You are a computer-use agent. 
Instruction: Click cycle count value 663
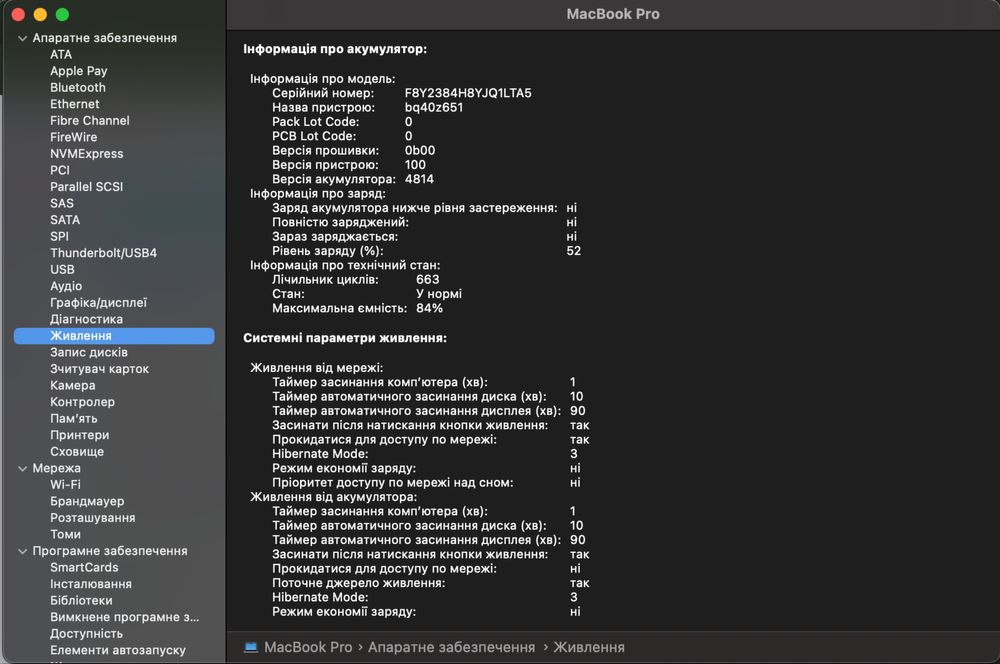tap(427, 281)
